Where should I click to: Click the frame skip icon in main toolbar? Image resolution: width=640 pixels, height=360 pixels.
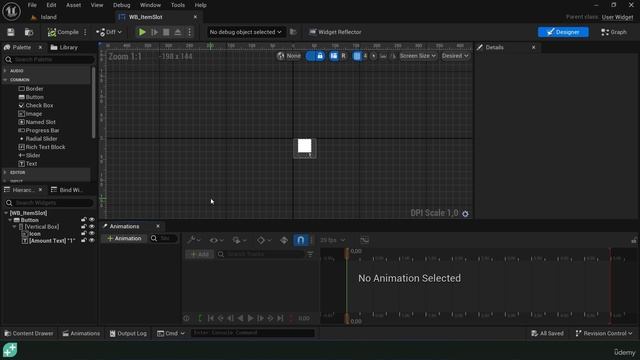155,32
